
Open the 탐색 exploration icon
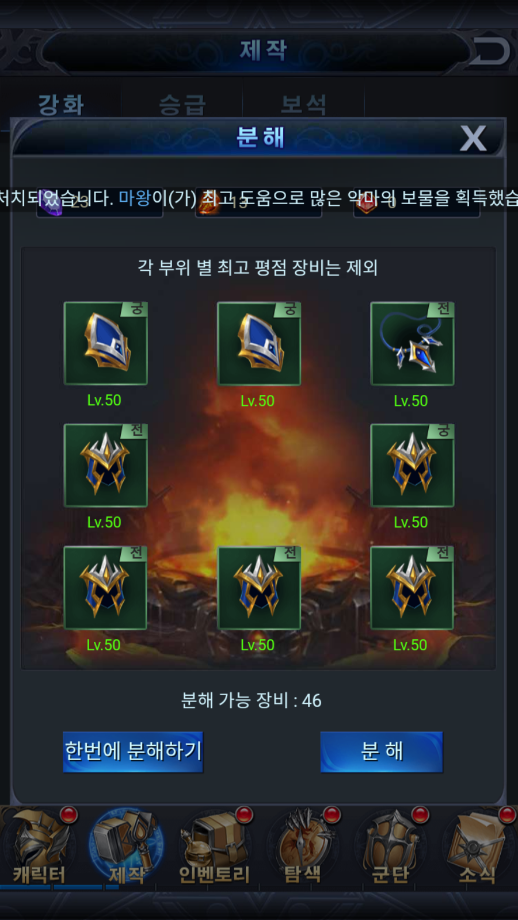click(302, 845)
